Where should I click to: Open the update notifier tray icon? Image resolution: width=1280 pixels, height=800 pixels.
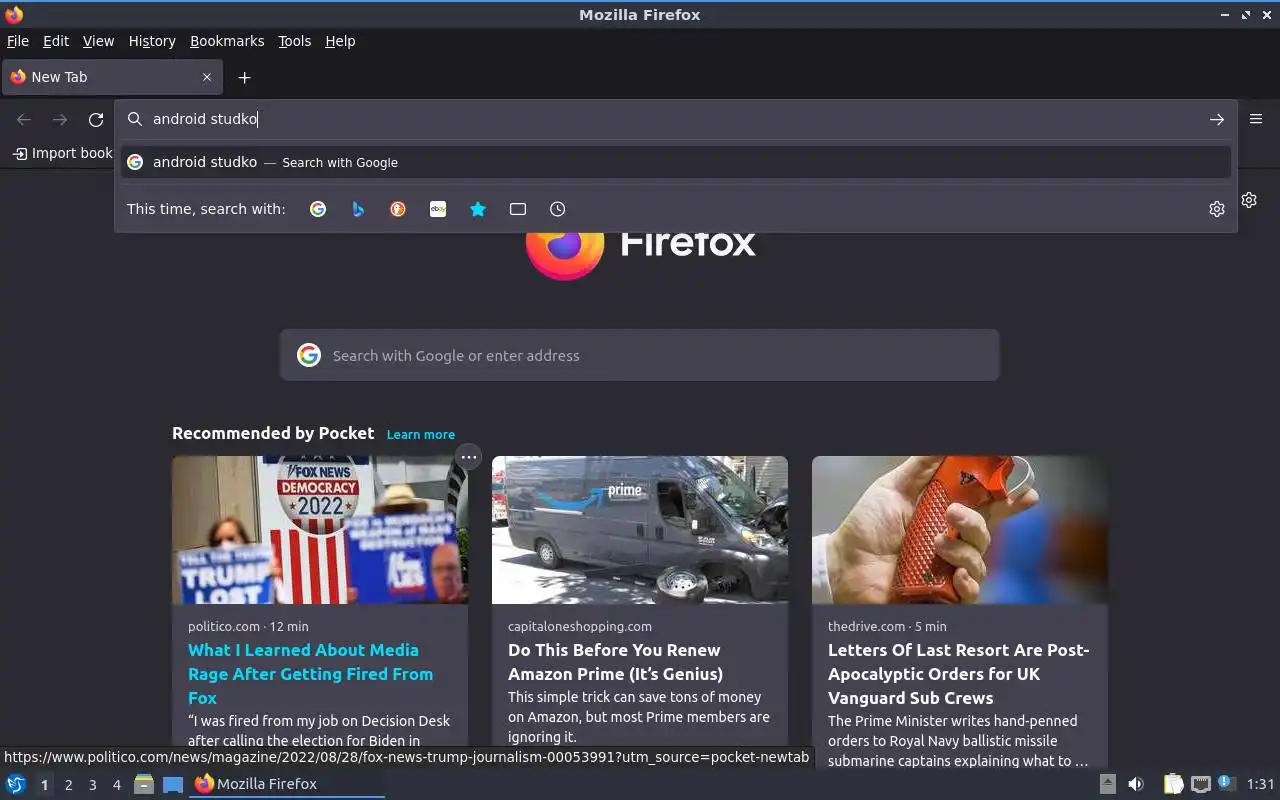tap(1227, 784)
